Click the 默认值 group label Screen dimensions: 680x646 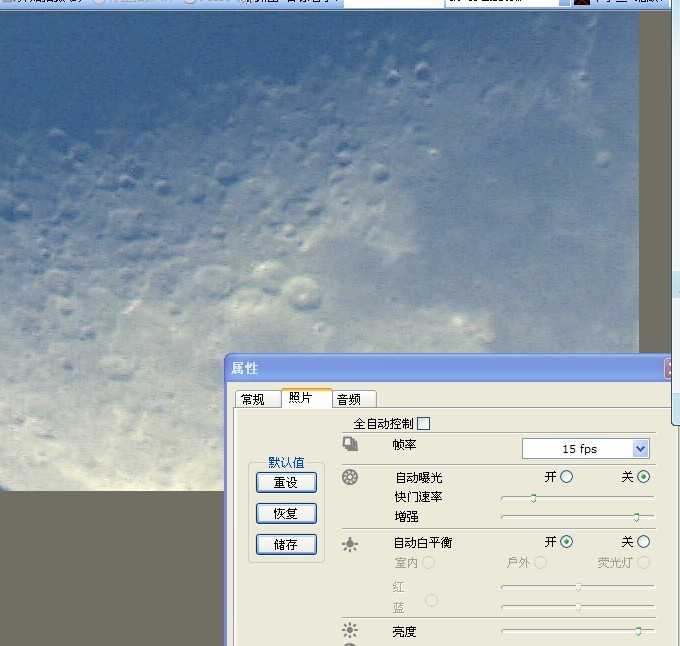286,462
